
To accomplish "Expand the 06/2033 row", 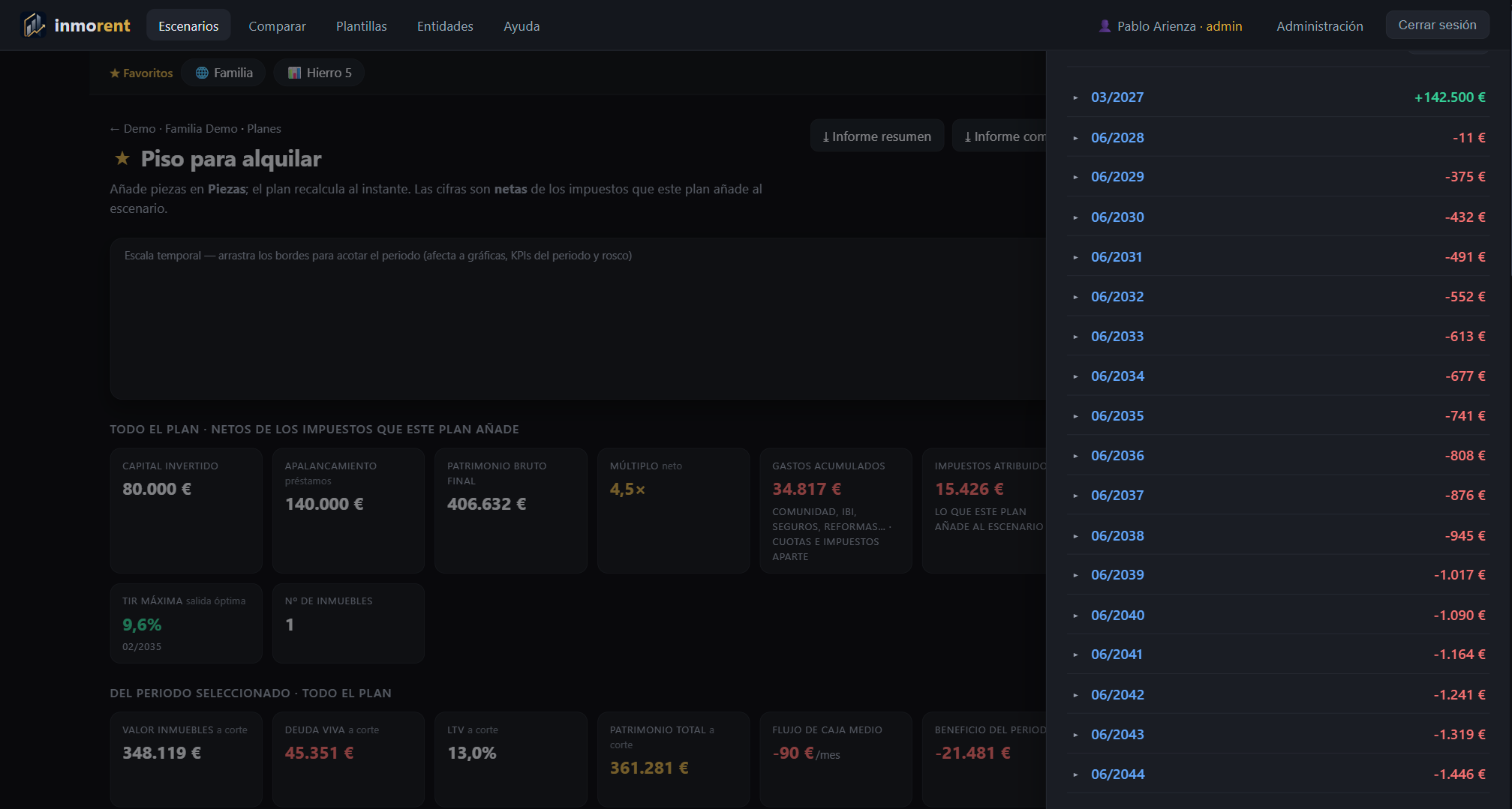I will point(1277,336).
